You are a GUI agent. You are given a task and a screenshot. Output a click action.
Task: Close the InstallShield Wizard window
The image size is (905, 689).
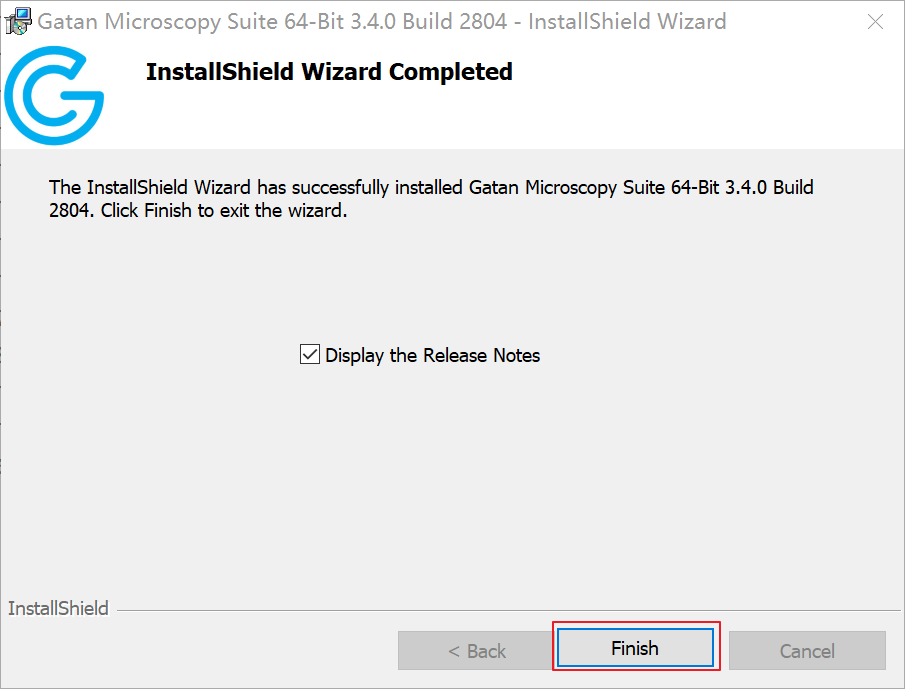click(x=875, y=22)
